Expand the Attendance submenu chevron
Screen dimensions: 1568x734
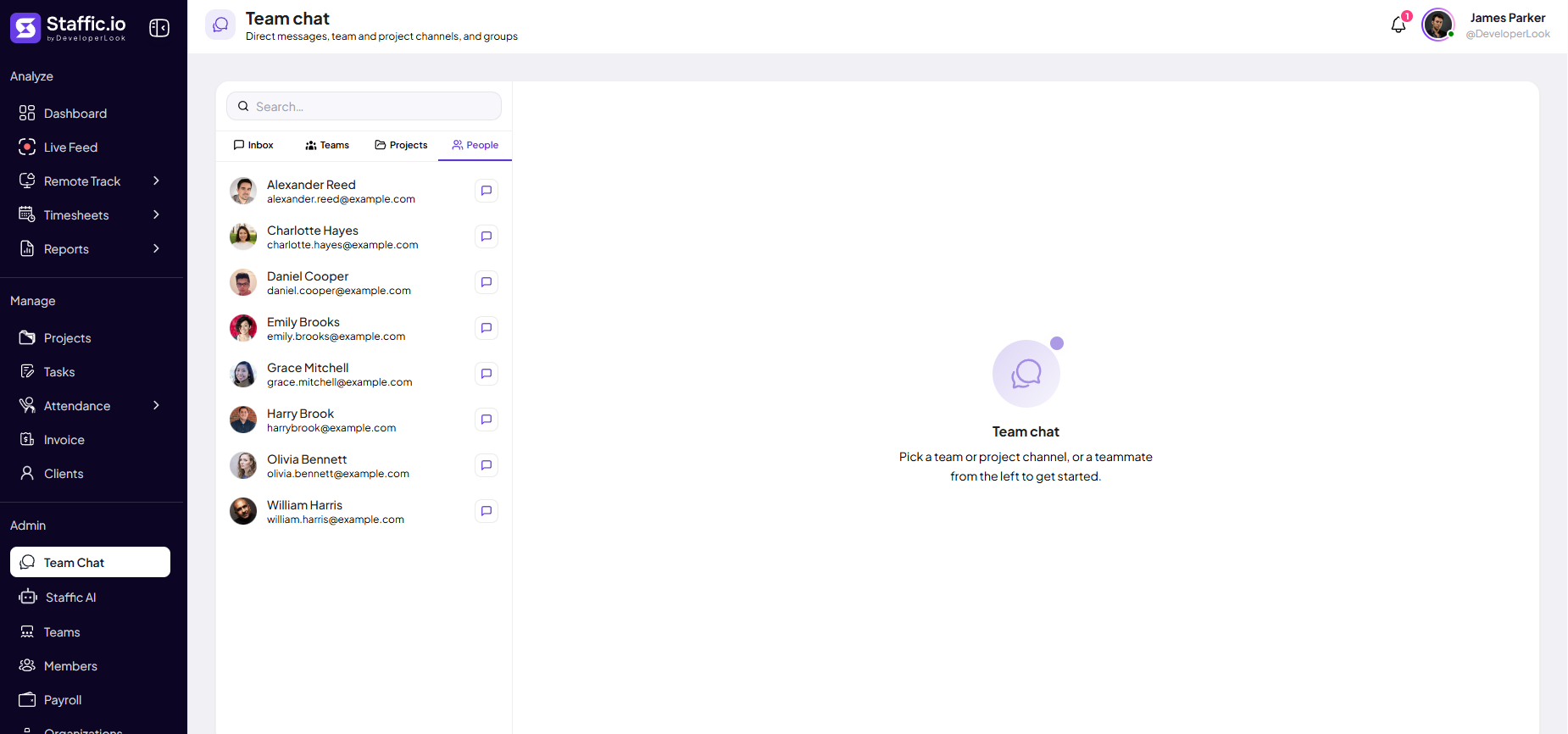point(156,405)
